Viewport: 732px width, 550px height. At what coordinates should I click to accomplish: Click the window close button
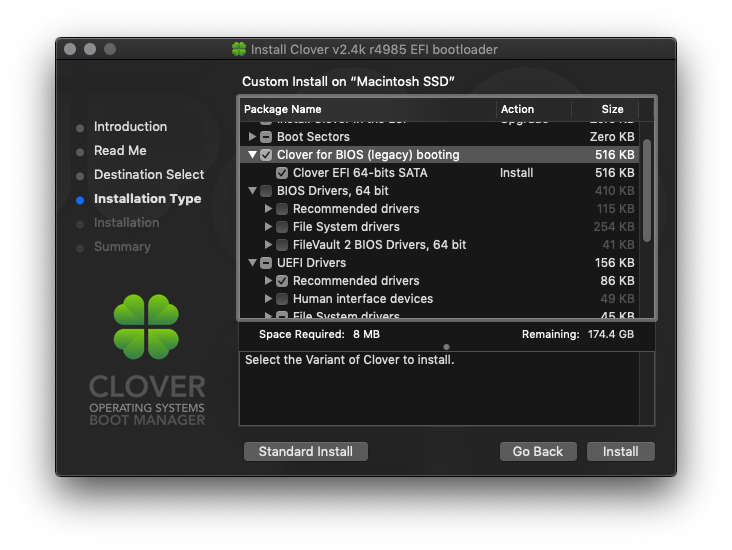[70, 49]
